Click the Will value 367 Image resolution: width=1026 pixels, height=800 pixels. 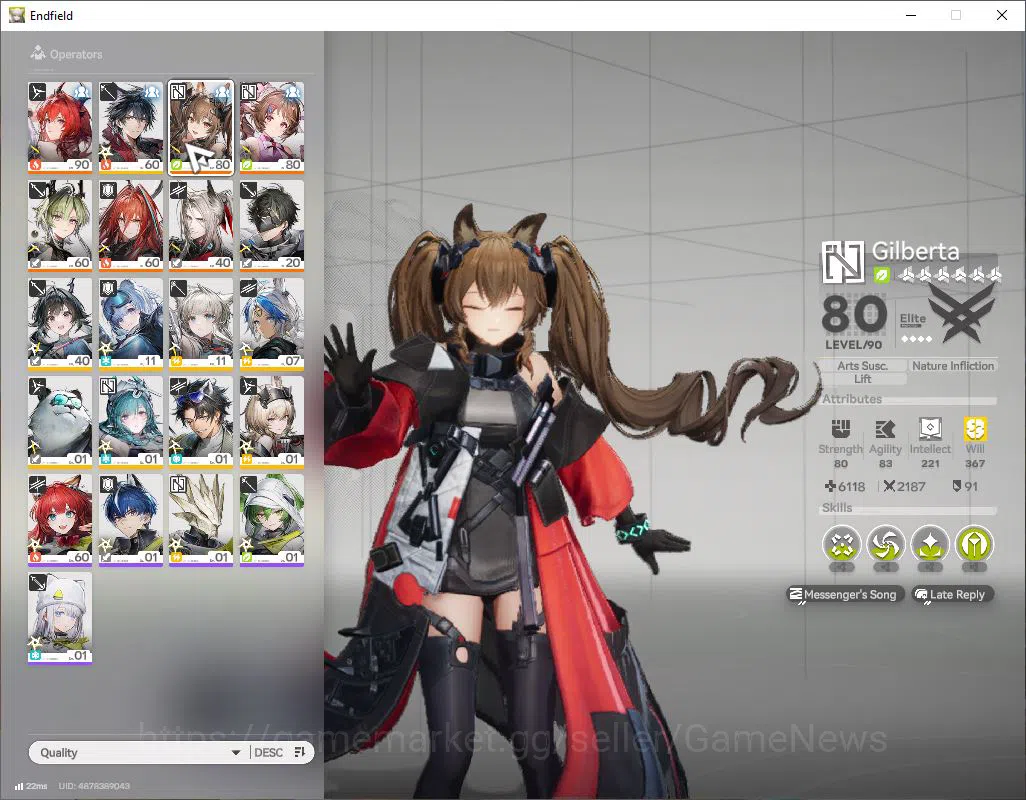[x=975, y=463]
